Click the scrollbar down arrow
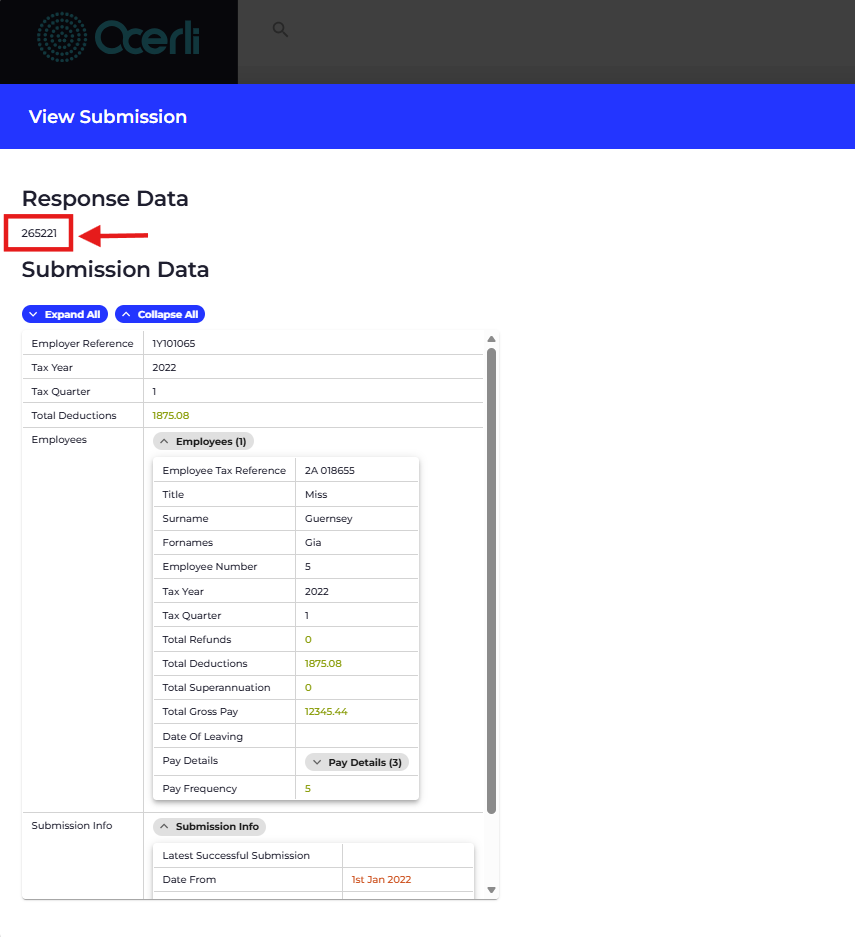Screen dimensions: 855x937 pyautogui.click(x=491, y=890)
